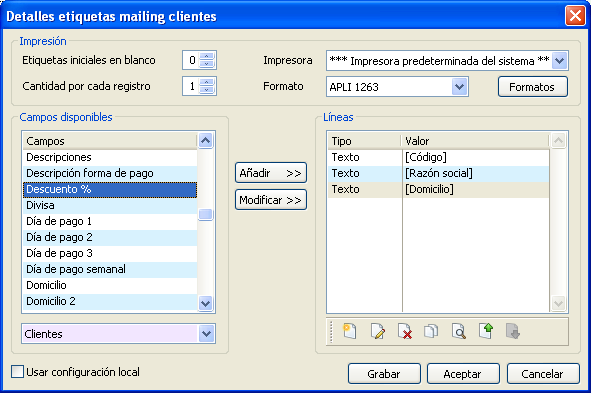The image size is (591, 393).
Task: Click Texto type in the [Razón social] row
Action: coord(365,173)
